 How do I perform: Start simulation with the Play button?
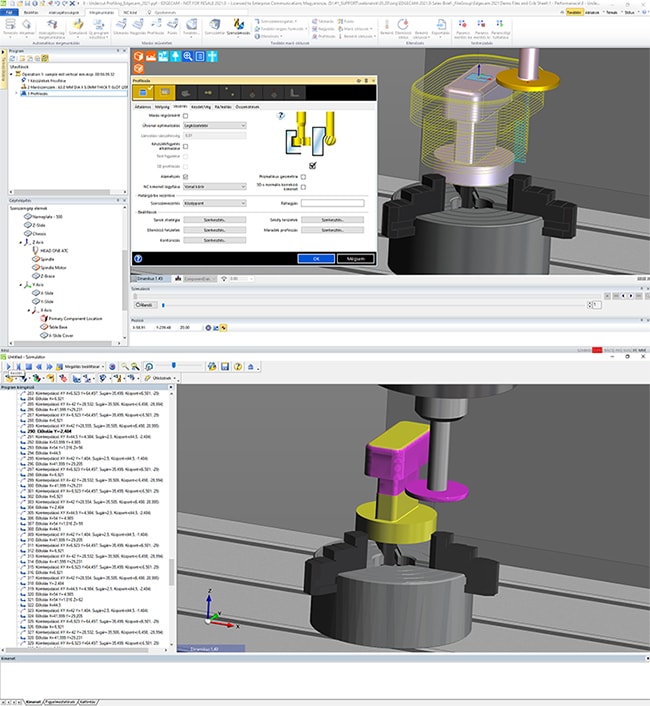[9, 367]
